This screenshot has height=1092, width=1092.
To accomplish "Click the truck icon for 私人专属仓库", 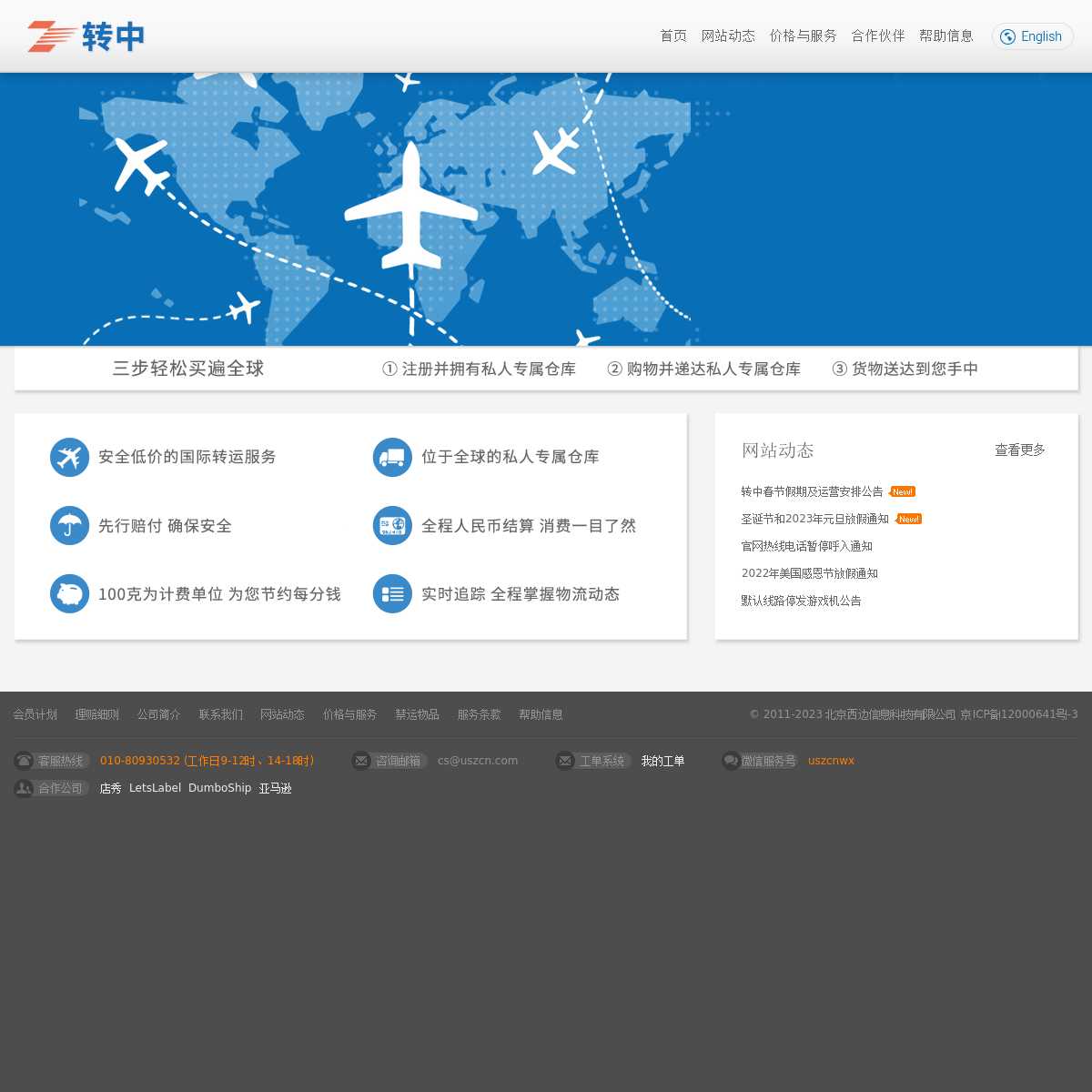I will click(x=392, y=457).
